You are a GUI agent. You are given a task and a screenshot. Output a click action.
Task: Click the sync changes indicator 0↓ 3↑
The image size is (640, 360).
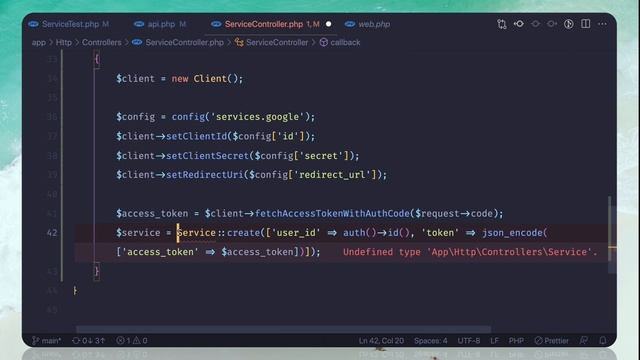click(89, 340)
